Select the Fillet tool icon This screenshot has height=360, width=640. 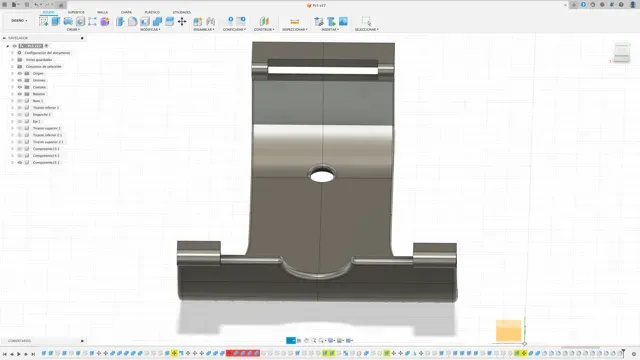[132, 21]
